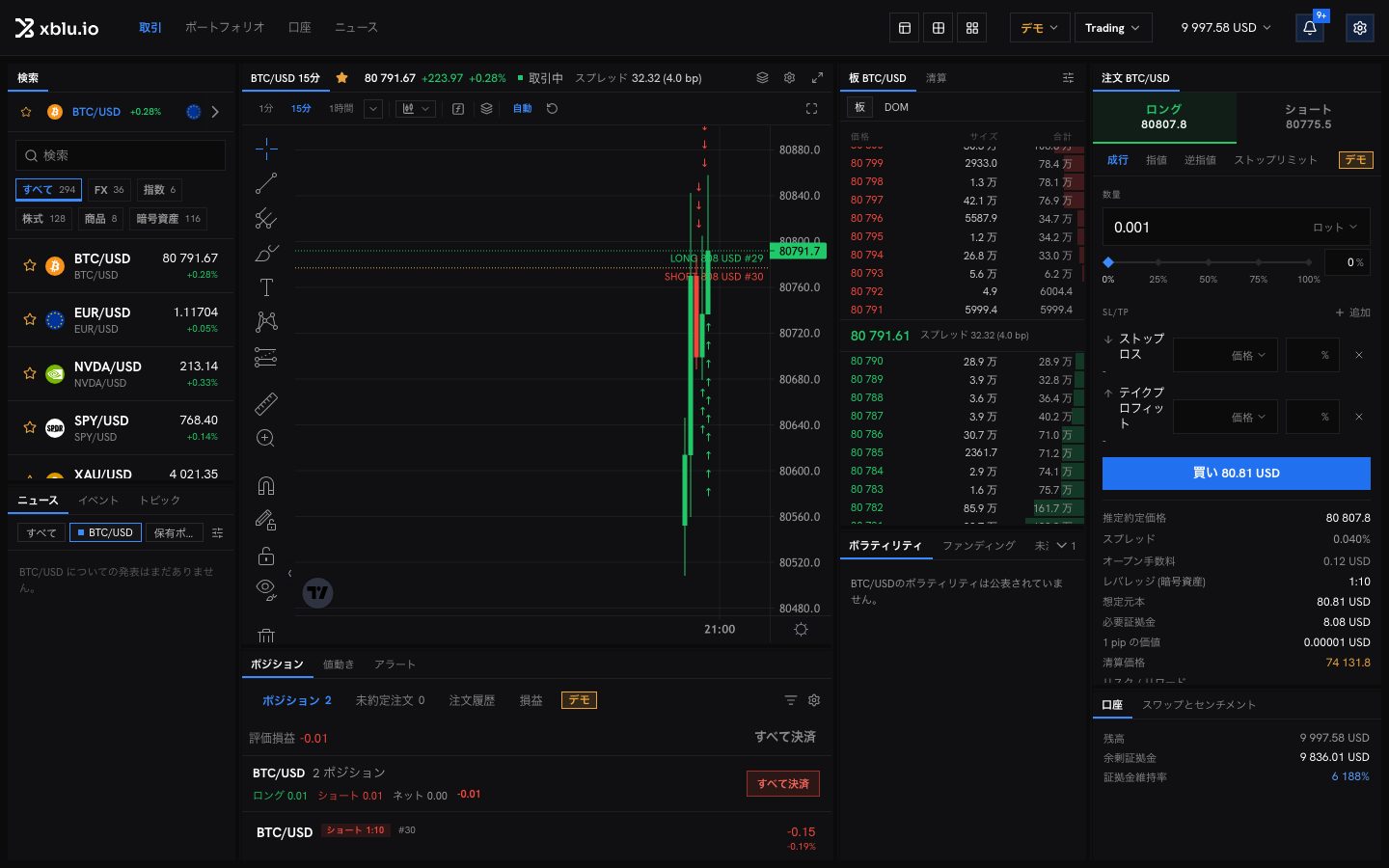1389x868 pixels.
Task: Filter instruments by 暗号資産 116
Action: click(x=169, y=219)
